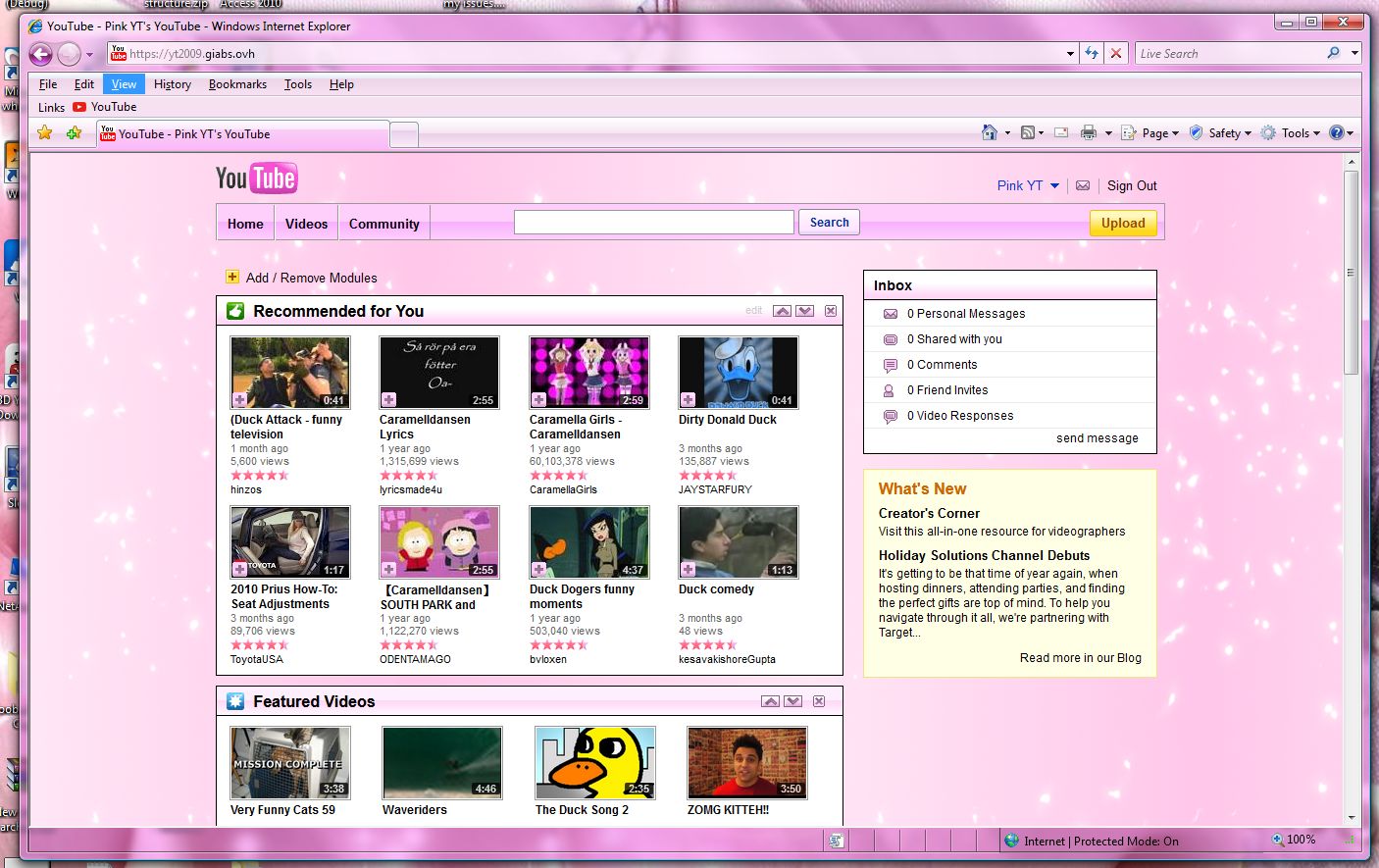Click the browser Forward button
This screenshot has height=868, width=1379.
pos(69,54)
